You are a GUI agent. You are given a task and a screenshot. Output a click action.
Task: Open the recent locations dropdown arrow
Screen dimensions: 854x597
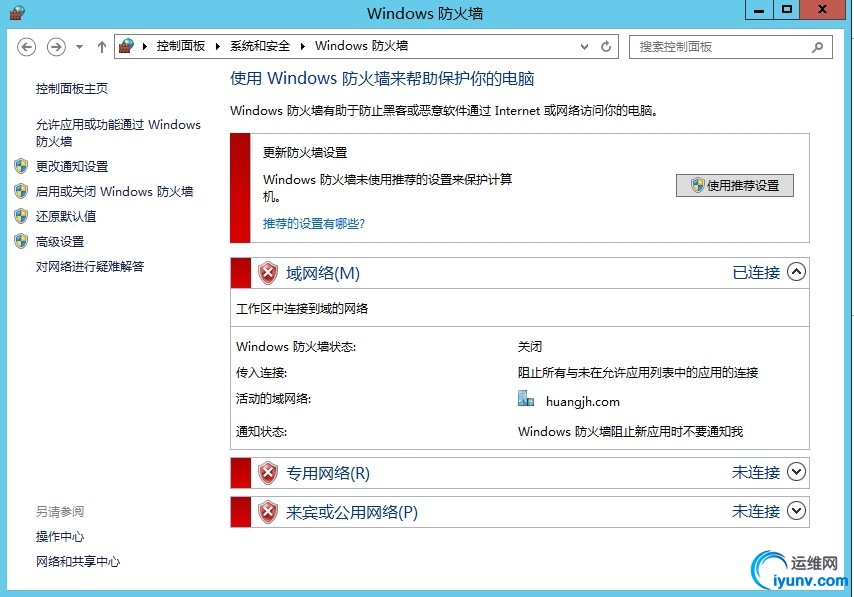point(80,47)
